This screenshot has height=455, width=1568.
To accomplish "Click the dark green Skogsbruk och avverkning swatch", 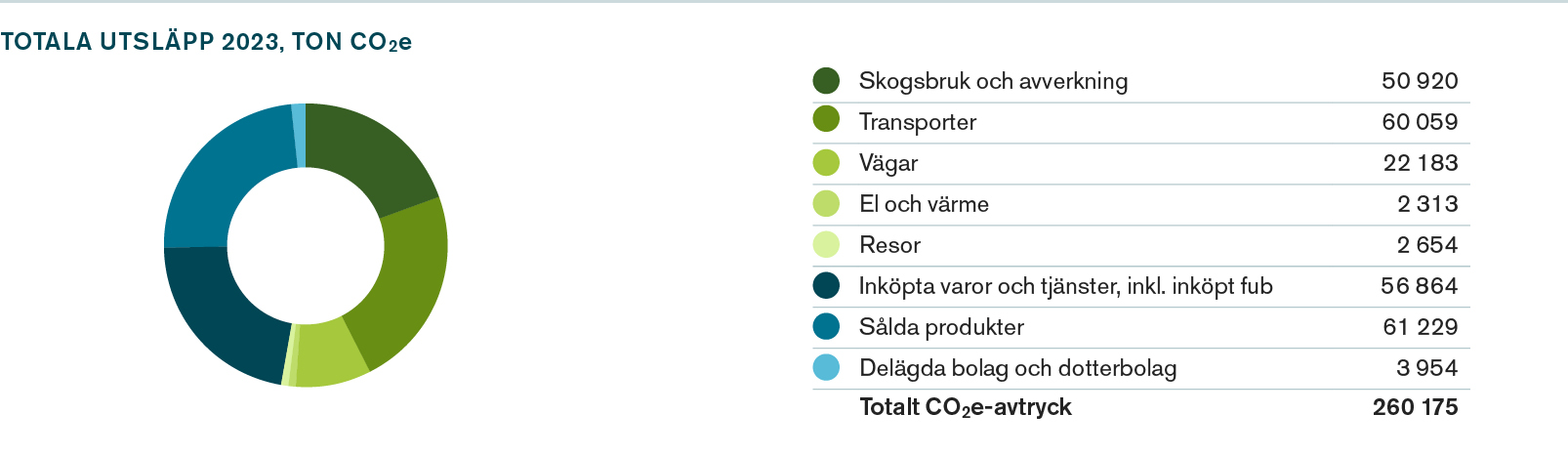I will tap(826, 81).
